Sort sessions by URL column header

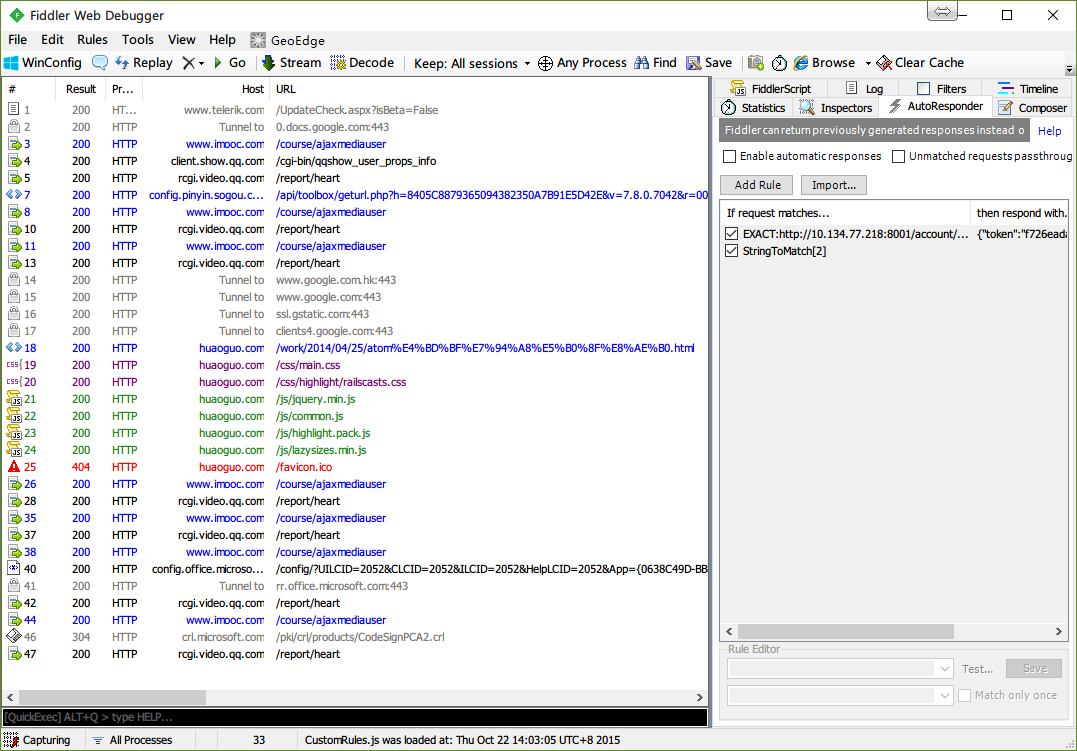489,89
